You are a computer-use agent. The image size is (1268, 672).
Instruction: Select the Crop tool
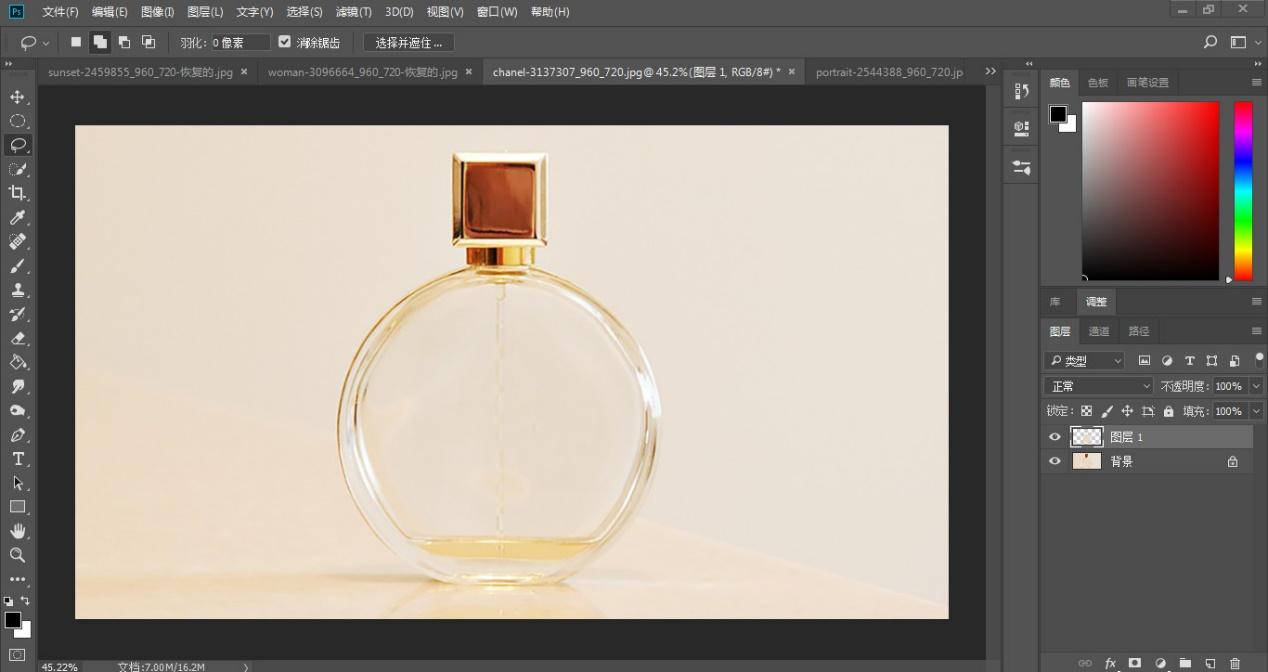pos(17,193)
